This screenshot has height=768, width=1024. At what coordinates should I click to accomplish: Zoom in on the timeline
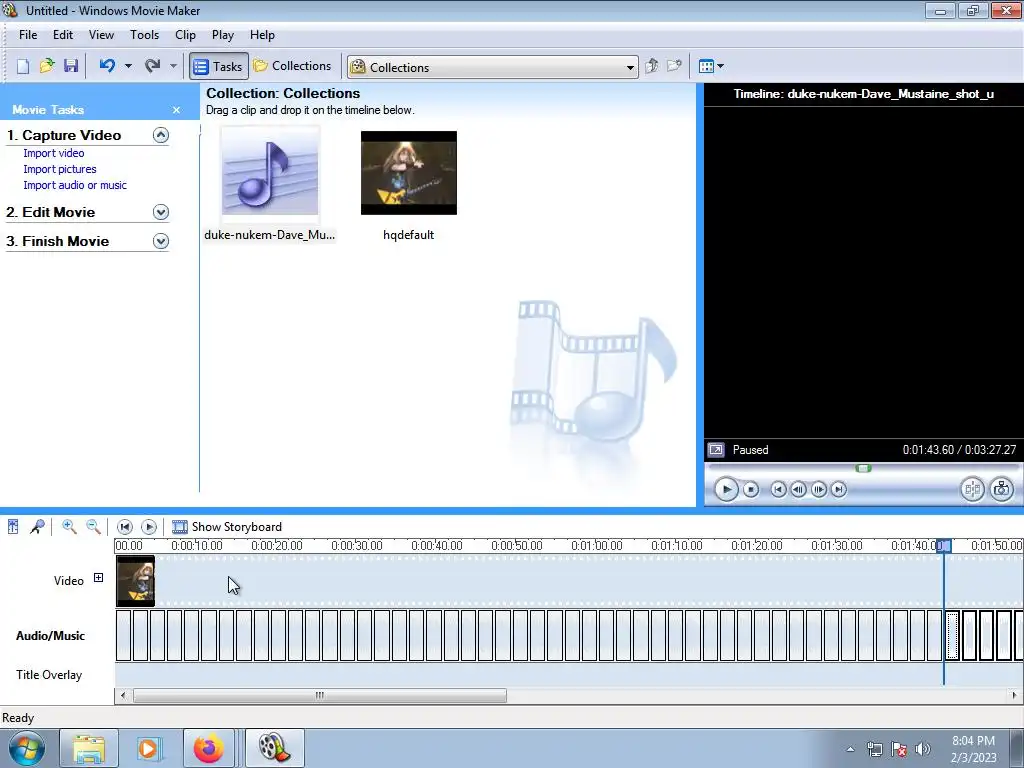point(69,526)
